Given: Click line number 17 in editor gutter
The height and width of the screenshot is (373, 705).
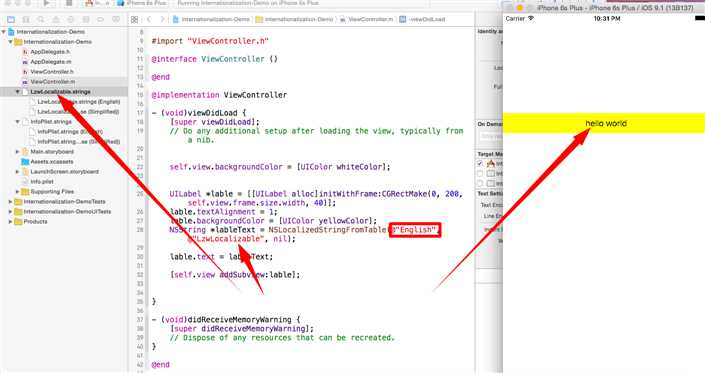Looking at the screenshot, I should (140, 113).
